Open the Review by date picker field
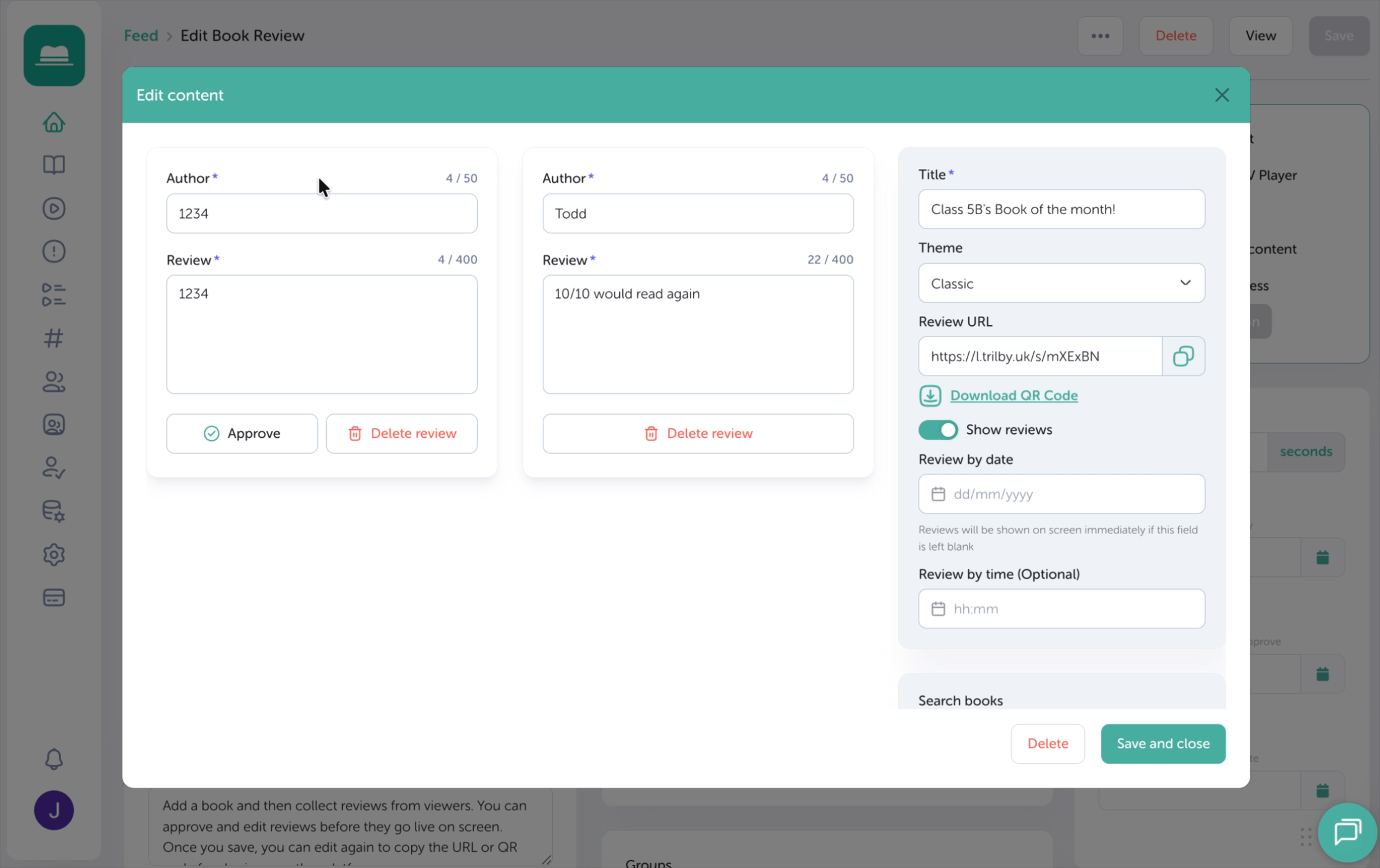 pos(1061,494)
